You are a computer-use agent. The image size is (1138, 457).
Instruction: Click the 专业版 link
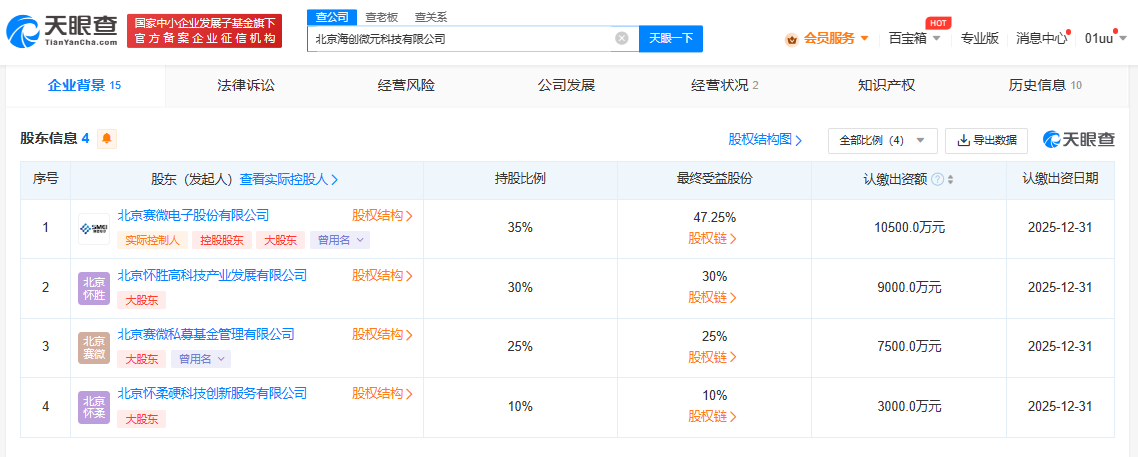tap(979, 38)
